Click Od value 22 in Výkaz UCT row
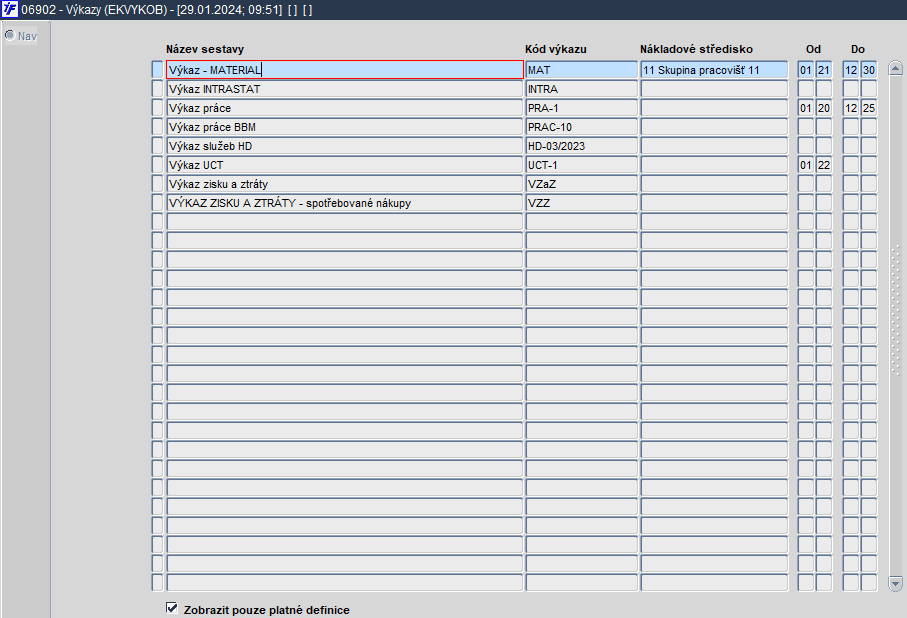The width and height of the screenshot is (907, 618). point(824,165)
